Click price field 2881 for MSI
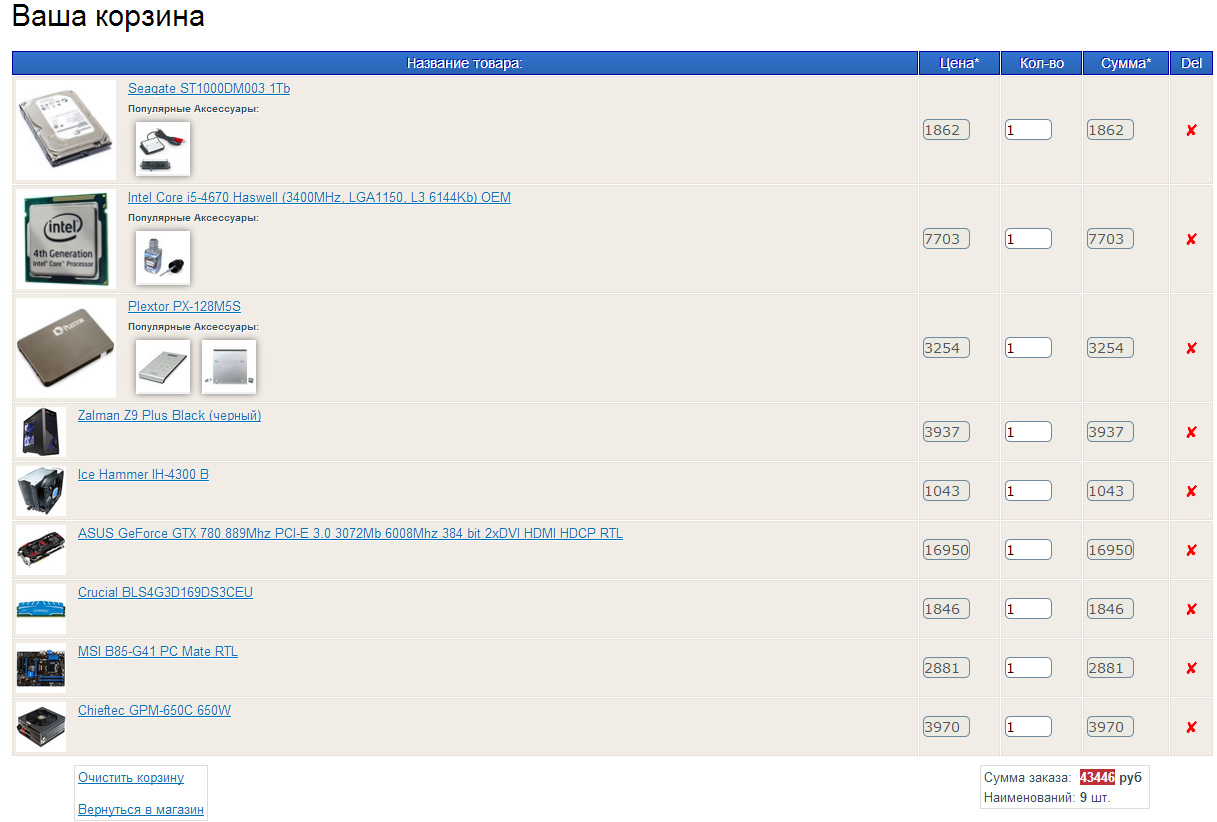This screenshot has width=1217, height=822. [946, 668]
